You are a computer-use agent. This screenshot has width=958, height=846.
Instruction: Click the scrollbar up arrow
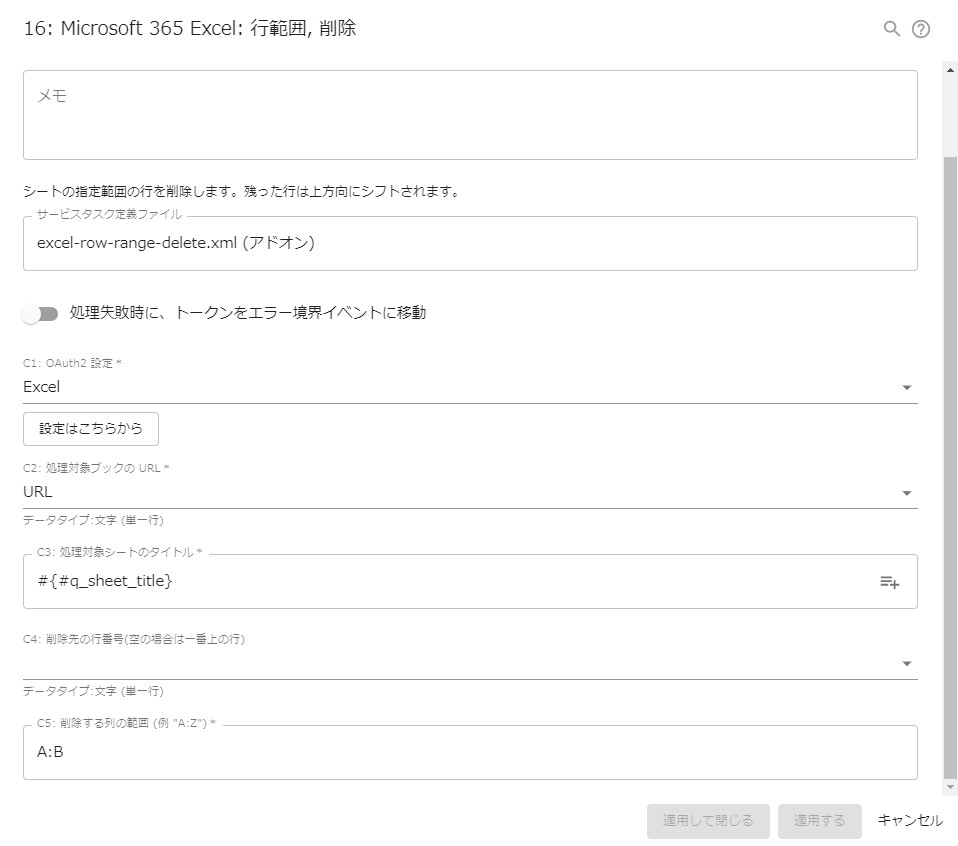tap(950, 71)
